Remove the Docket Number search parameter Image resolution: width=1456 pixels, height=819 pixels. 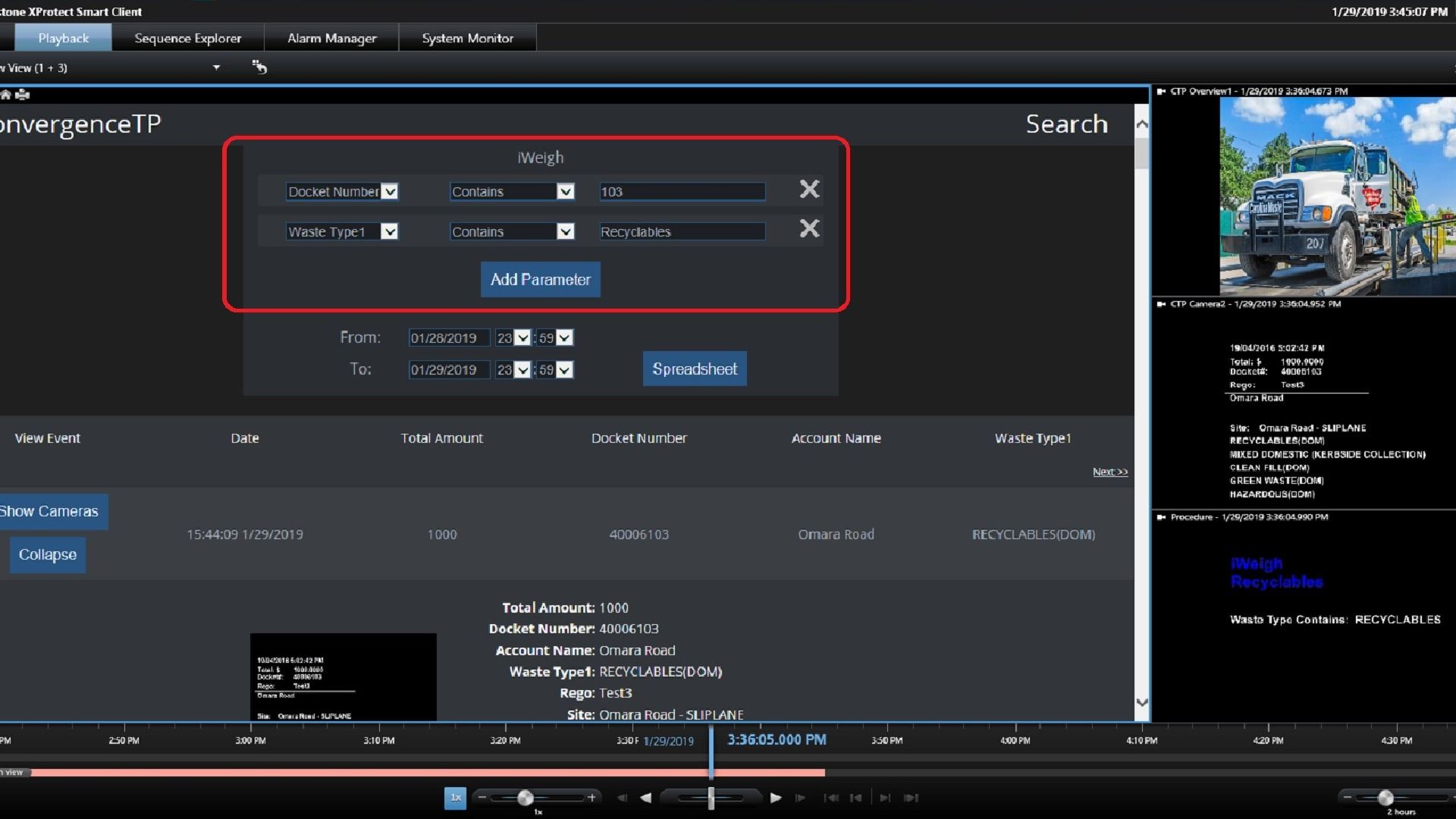(809, 190)
